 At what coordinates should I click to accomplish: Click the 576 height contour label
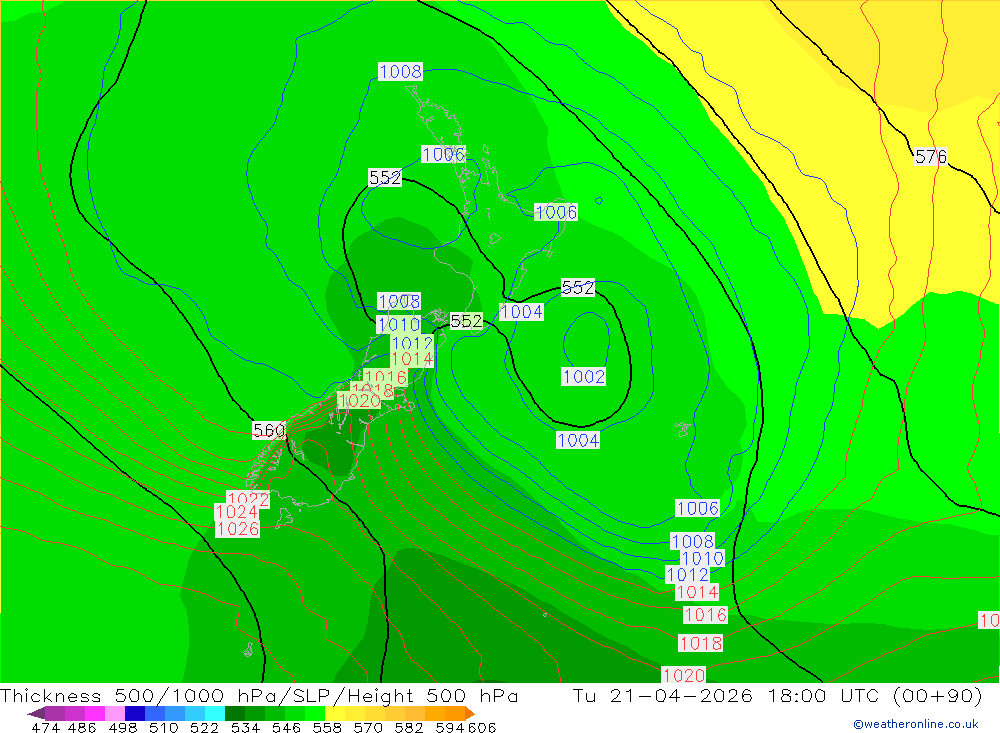930,156
